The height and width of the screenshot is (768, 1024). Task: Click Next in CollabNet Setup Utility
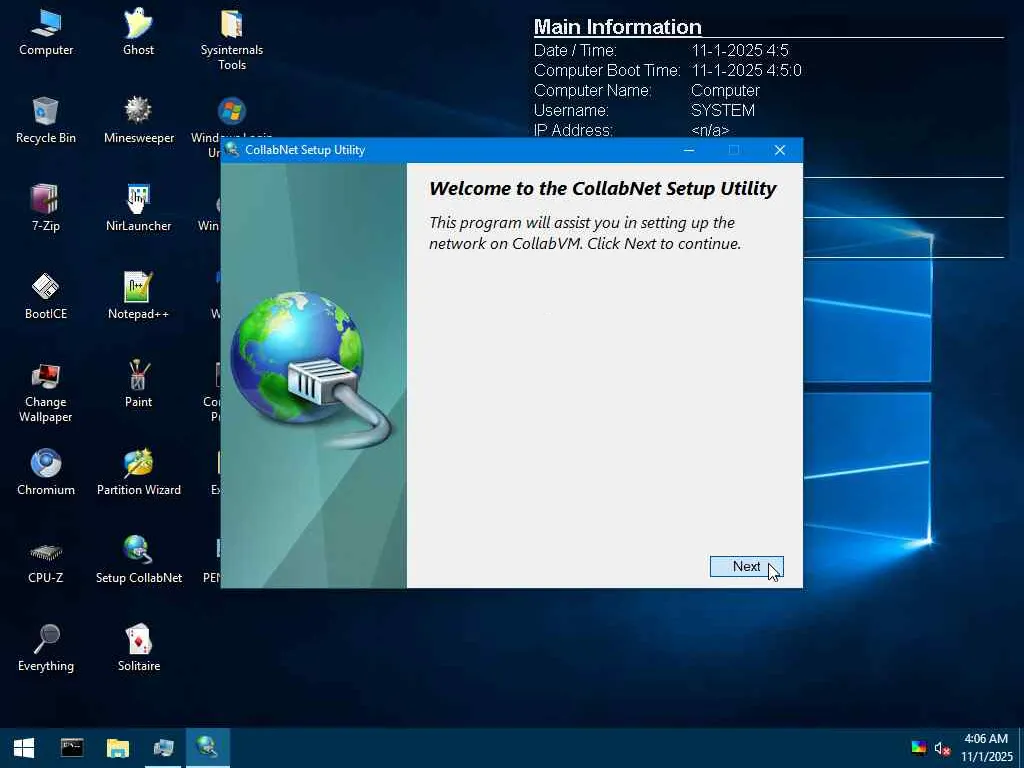(746, 566)
